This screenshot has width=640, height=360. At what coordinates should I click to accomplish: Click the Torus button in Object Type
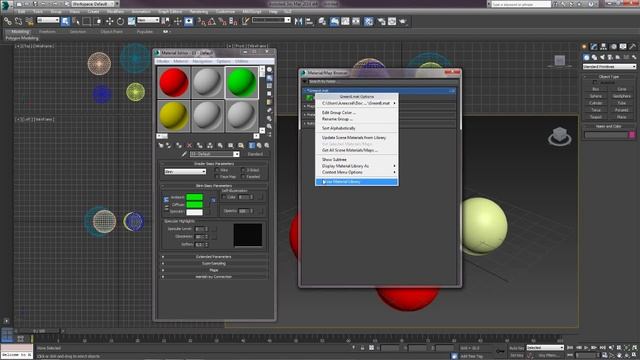[x=596, y=110]
